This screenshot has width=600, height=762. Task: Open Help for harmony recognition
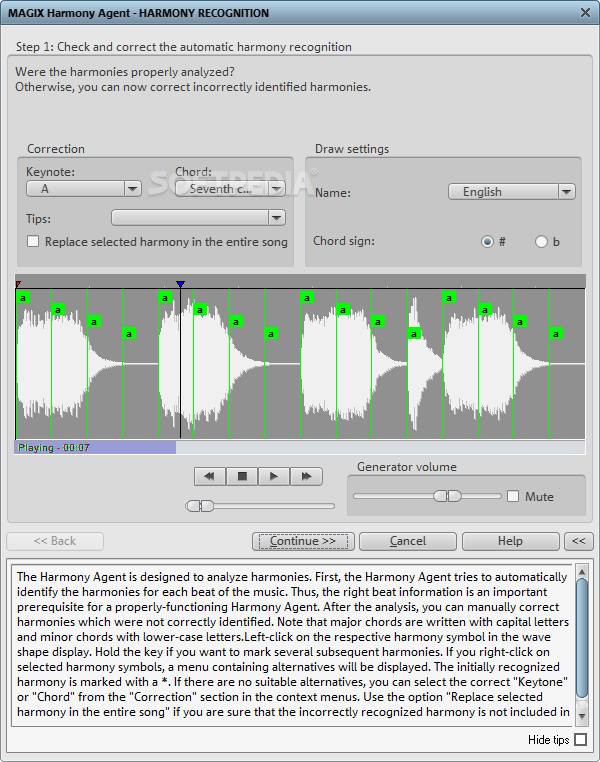(511, 541)
